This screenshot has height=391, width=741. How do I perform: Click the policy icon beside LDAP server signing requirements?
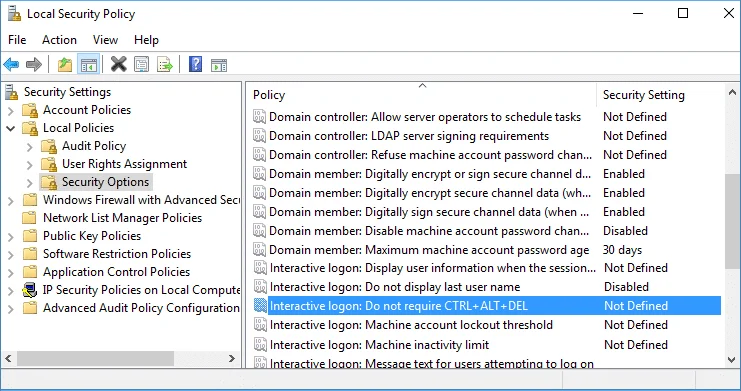[x=259, y=136]
